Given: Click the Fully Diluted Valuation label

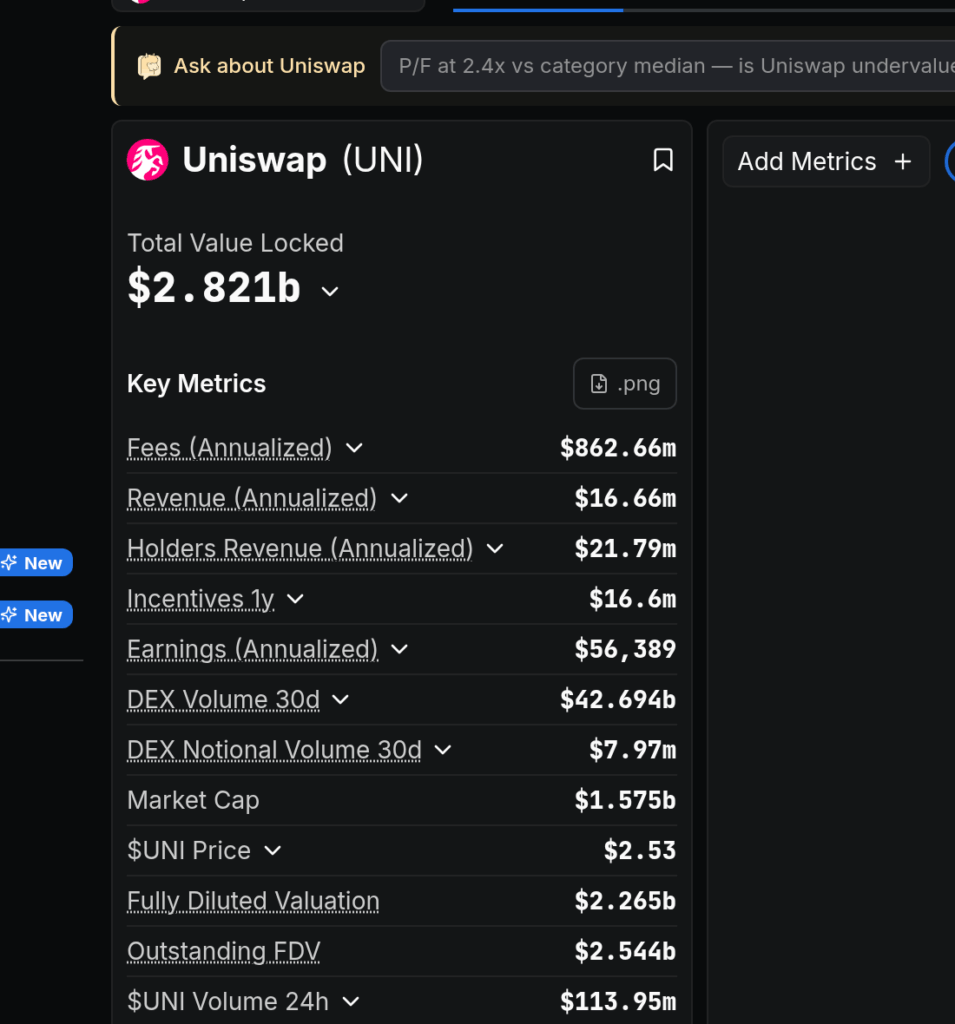Looking at the screenshot, I should (x=253, y=901).
